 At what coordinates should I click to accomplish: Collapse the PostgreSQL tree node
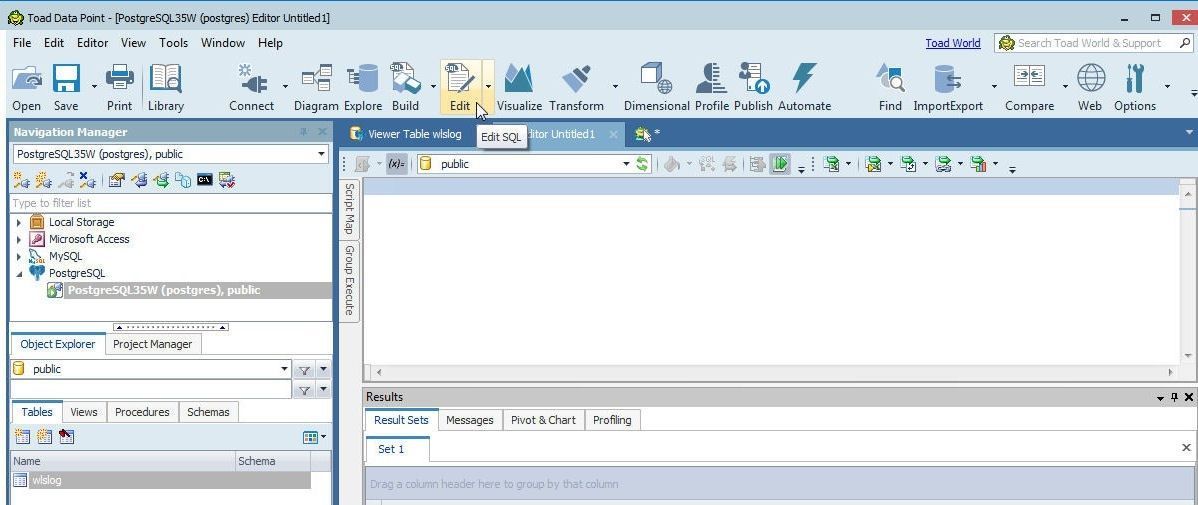18,274
